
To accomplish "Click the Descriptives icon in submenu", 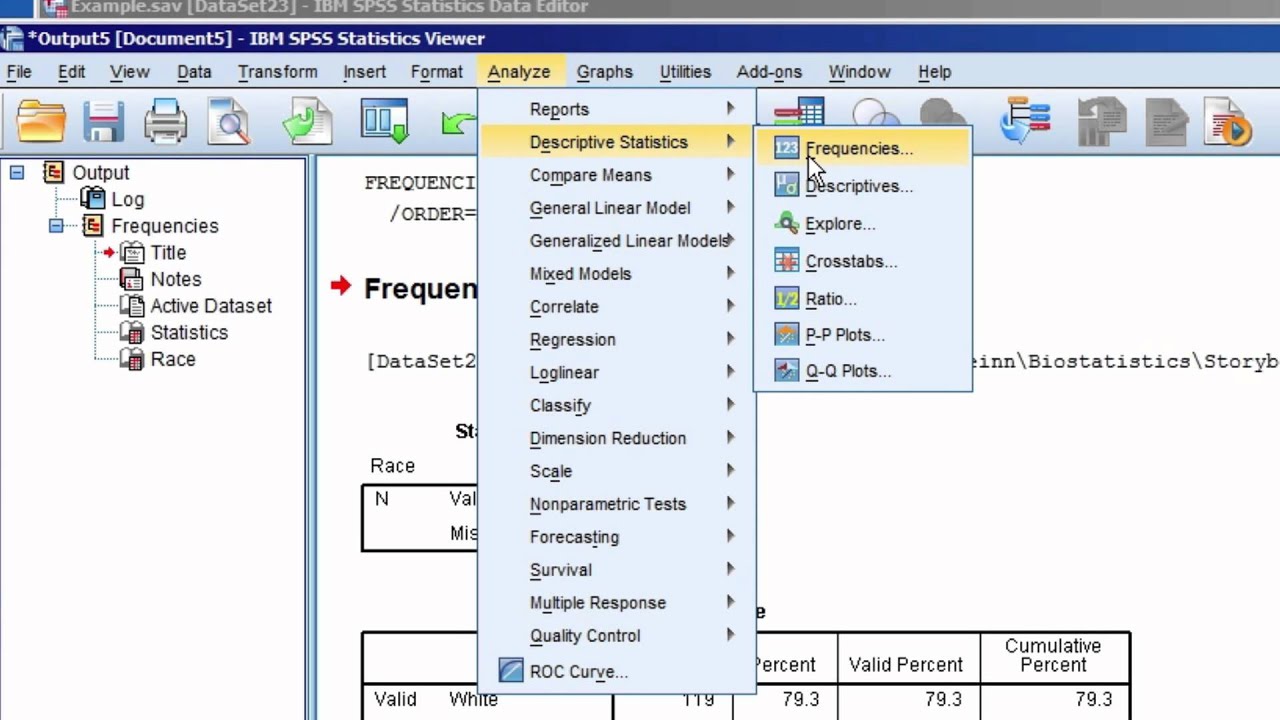I will pos(787,185).
